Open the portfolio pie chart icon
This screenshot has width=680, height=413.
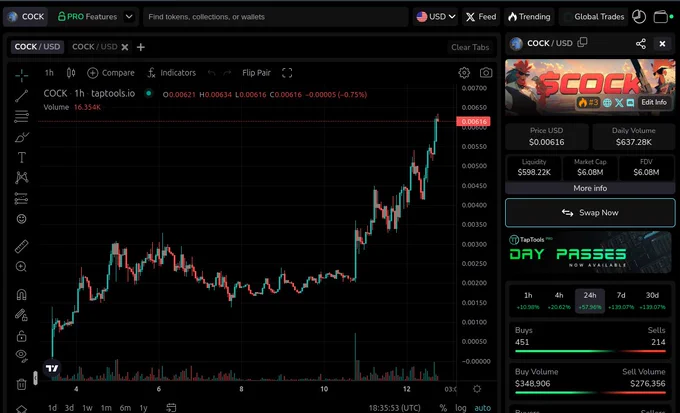click(639, 16)
